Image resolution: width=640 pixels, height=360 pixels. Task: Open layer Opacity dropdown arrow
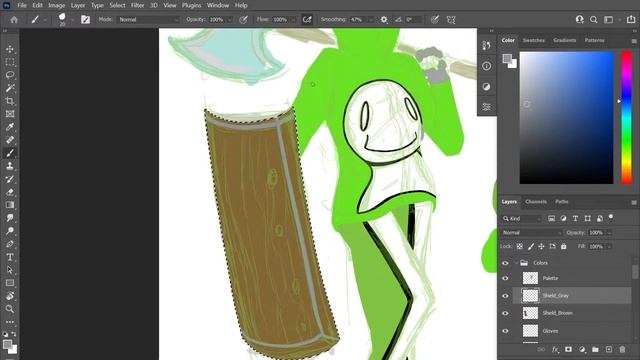pos(609,233)
